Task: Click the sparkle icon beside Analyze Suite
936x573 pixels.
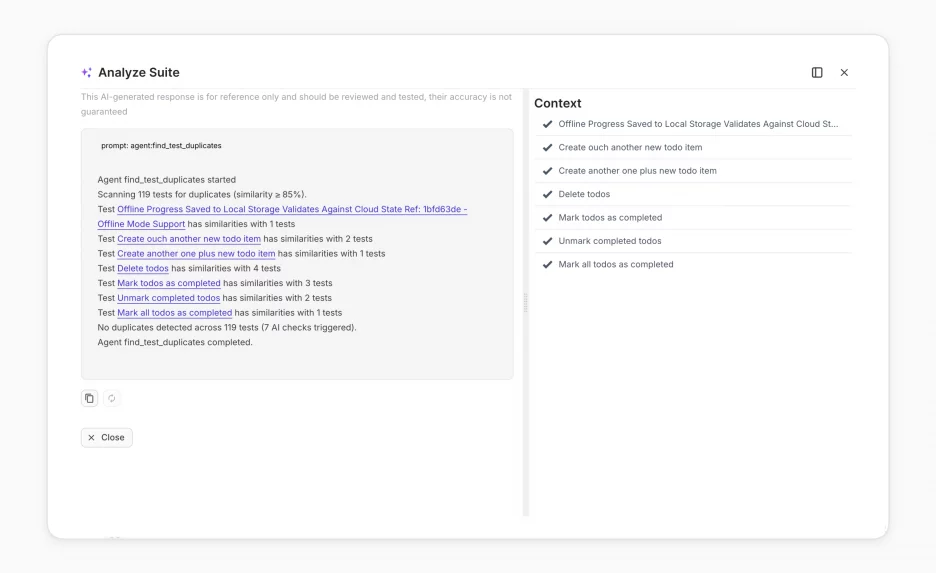Action: point(87,72)
